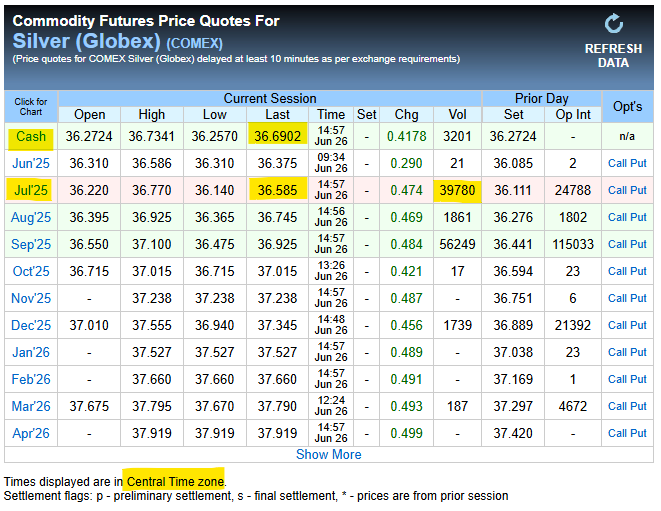Image resolution: width=661 pixels, height=511 pixels.
Task: Open the Jun'25 contract chart
Action: (x=31, y=163)
